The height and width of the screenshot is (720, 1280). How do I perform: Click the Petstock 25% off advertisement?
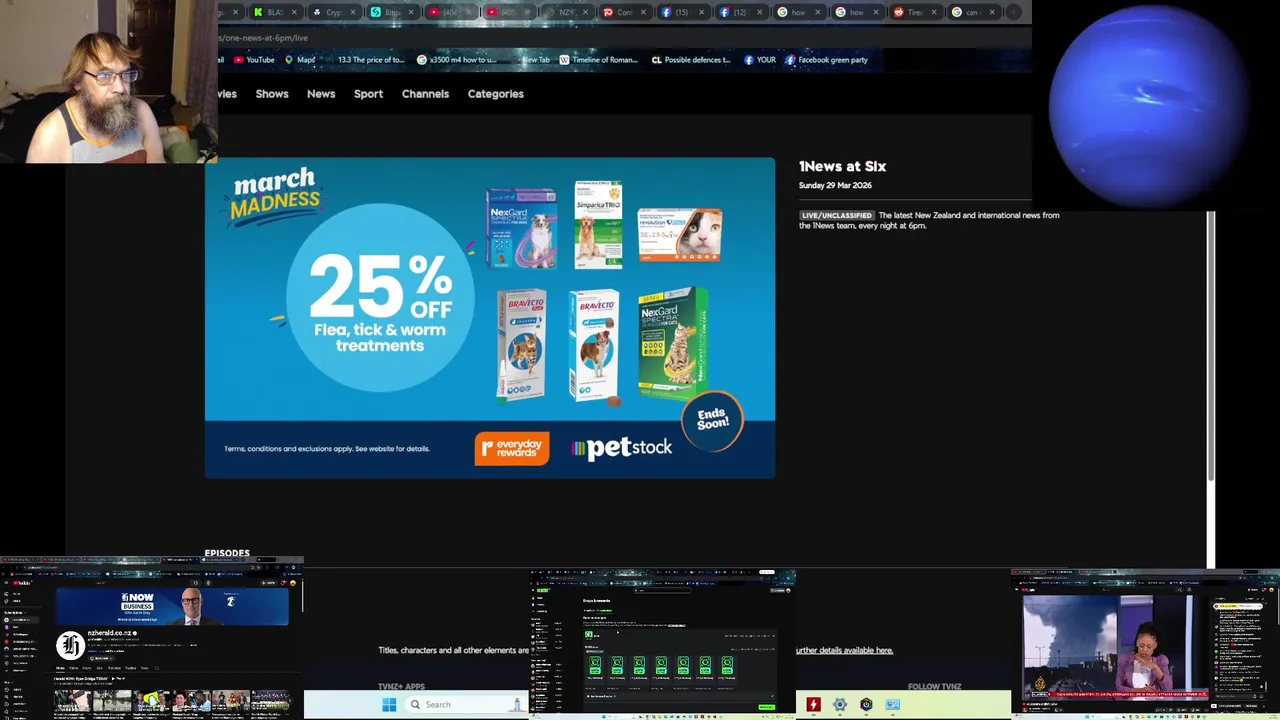[490, 318]
